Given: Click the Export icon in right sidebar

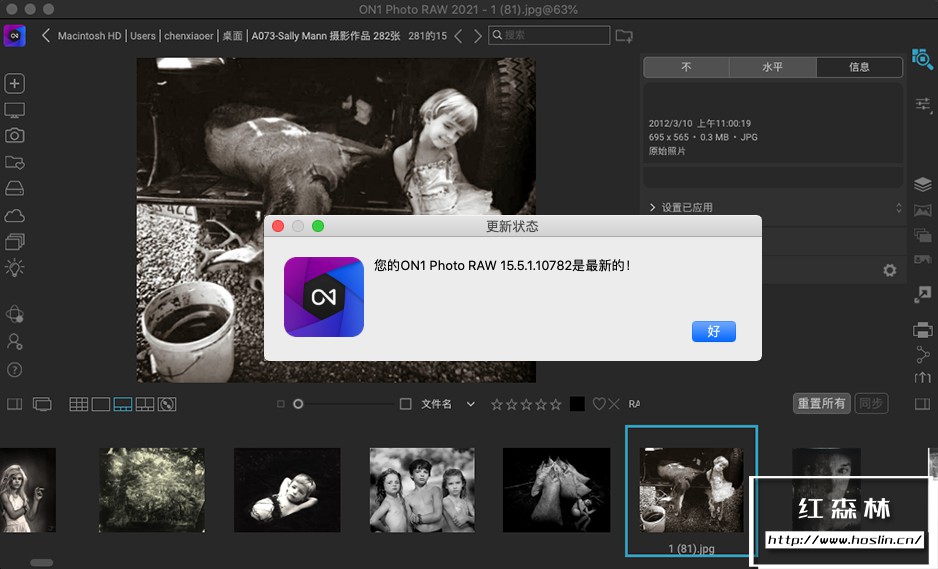Looking at the screenshot, I should click(x=922, y=377).
